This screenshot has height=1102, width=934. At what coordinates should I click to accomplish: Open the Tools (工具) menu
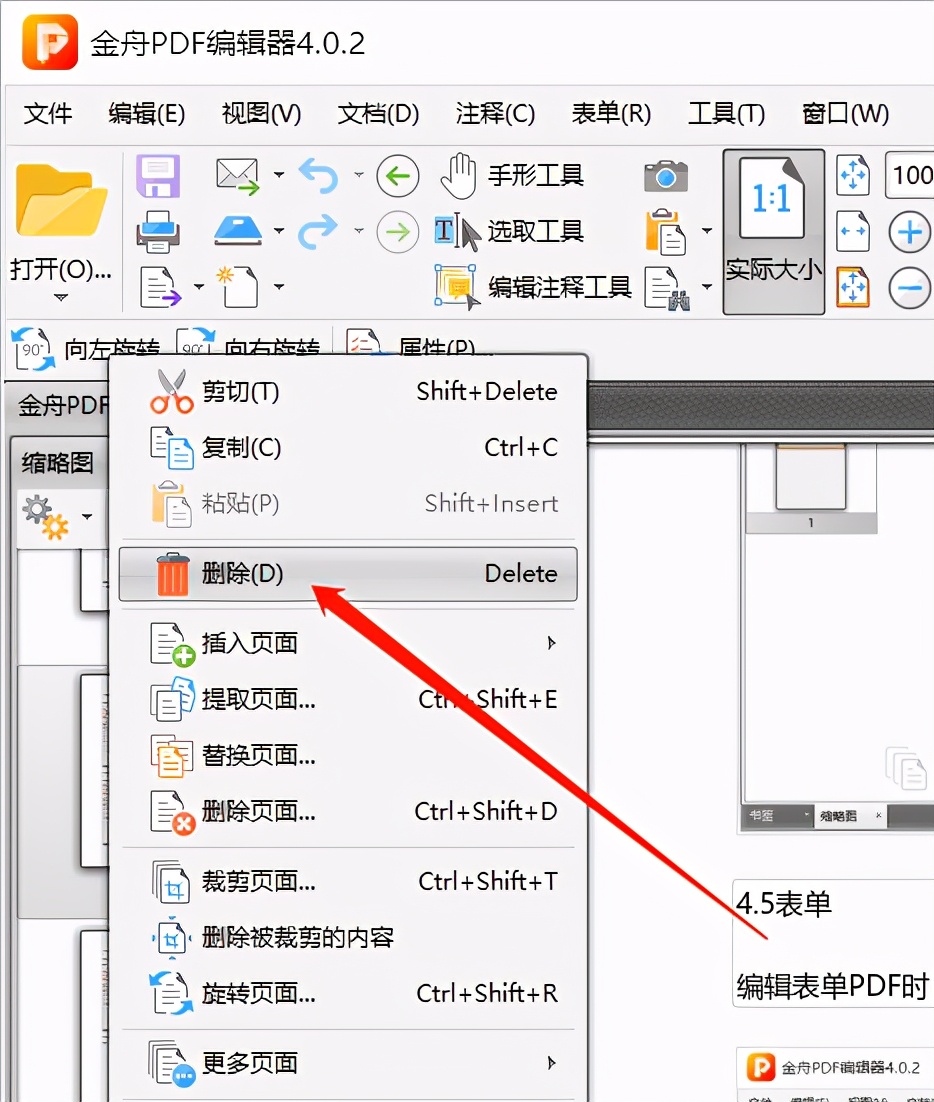(x=727, y=113)
